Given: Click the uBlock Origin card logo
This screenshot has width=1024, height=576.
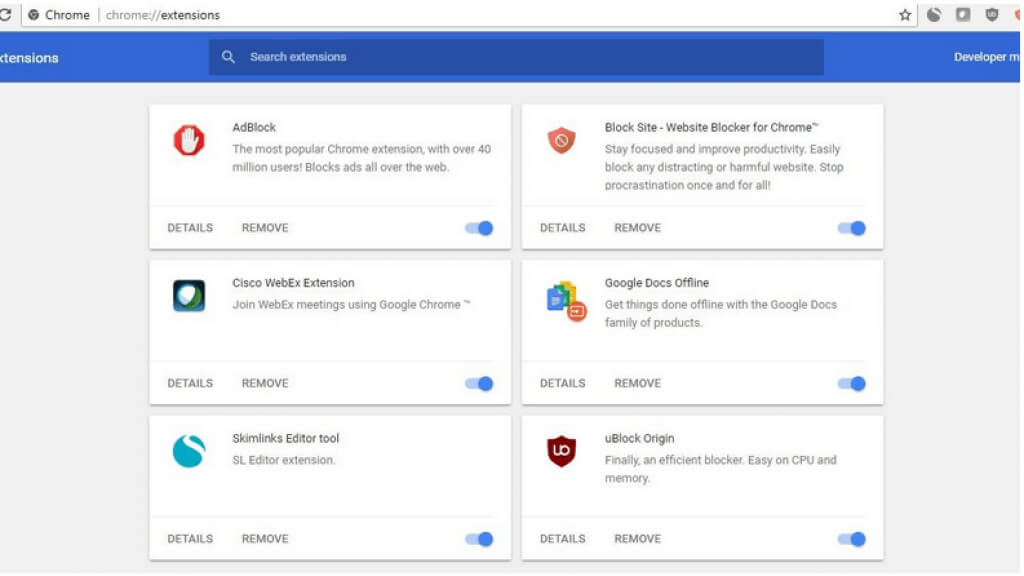Looking at the screenshot, I should click(x=561, y=452).
